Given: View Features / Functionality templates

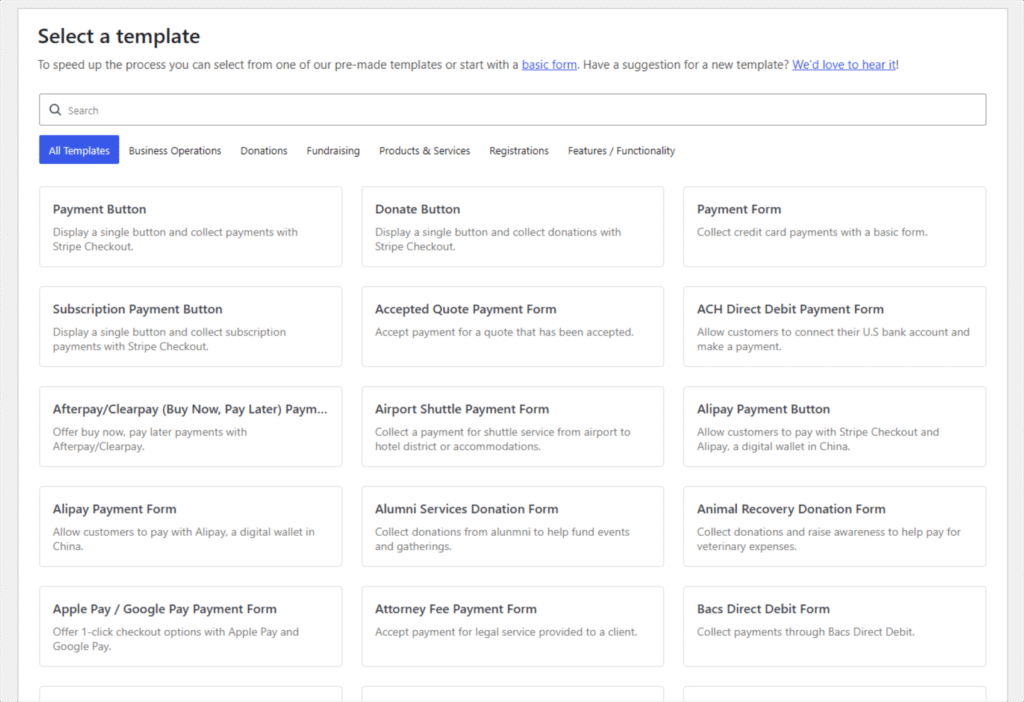Looking at the screenshot, I should coord(621,150).
